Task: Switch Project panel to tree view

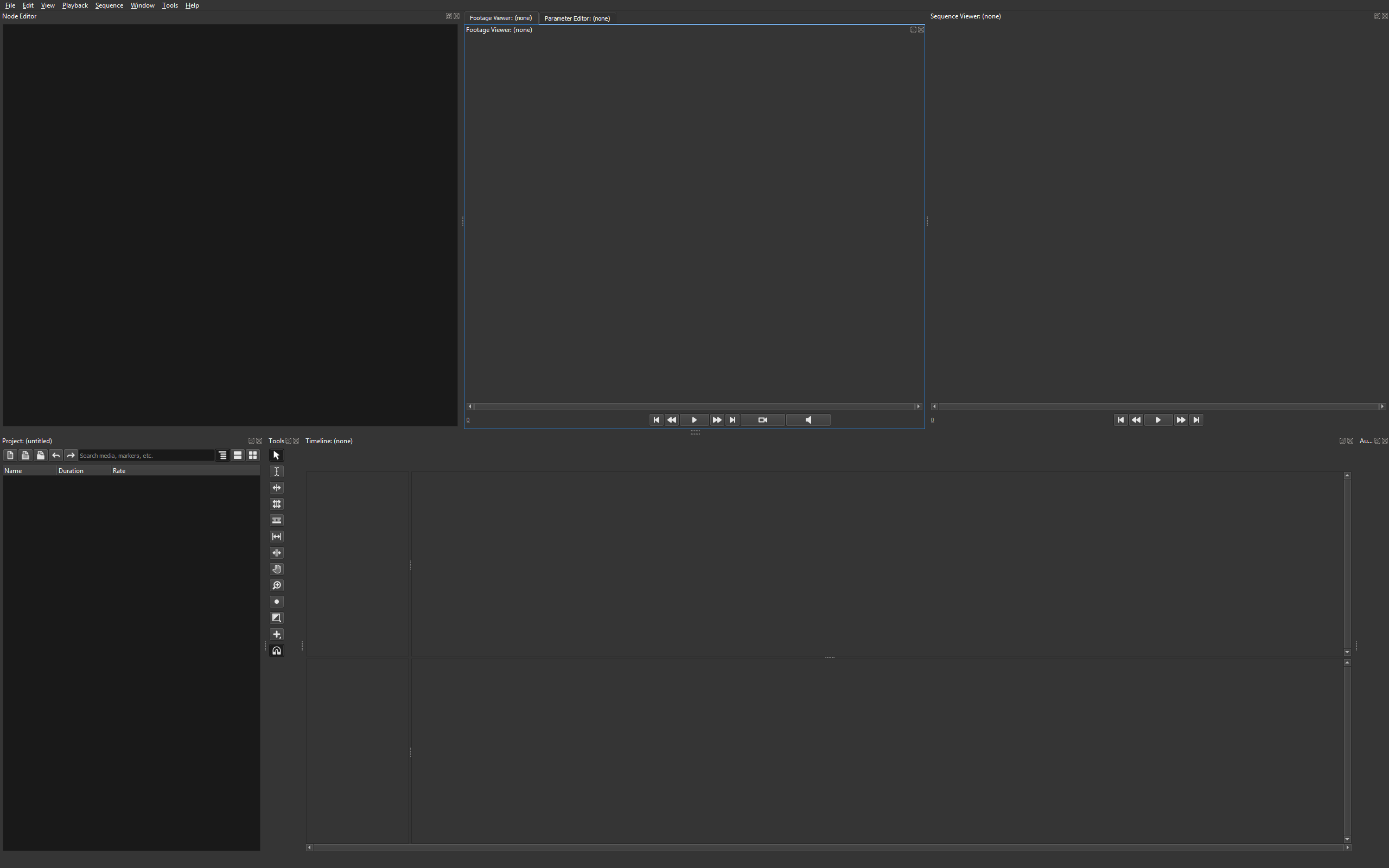Action: pos(222,455)
